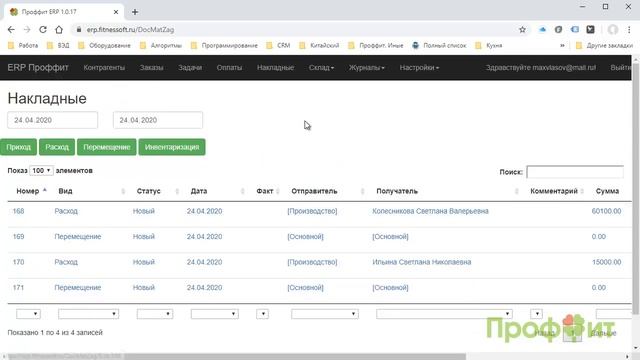Click the ERP Проффит brand link
This screenshot has height=360, width=640.
pyautogui.click(x=38, y=67)
